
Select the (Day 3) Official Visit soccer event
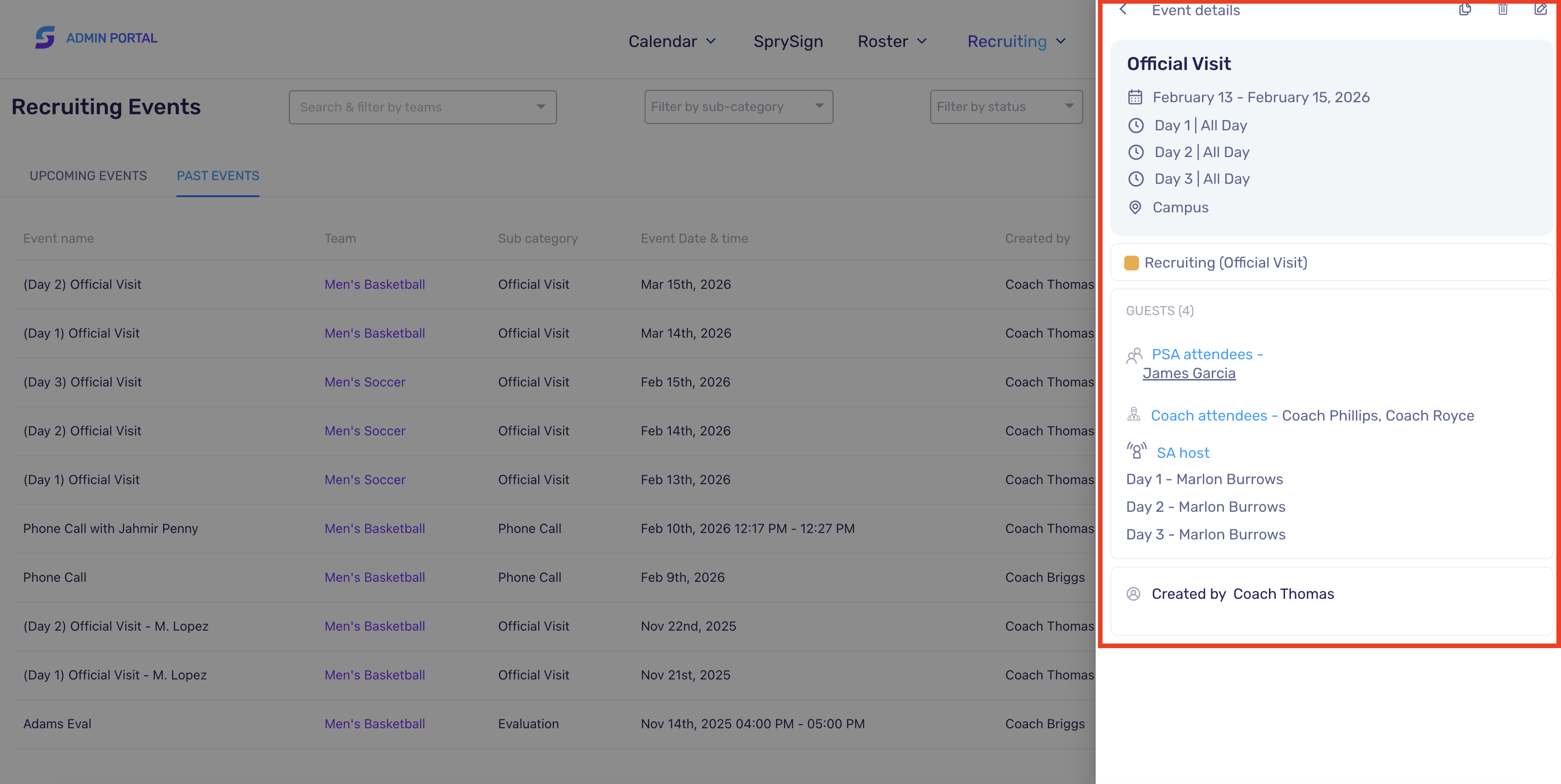[x=82, y=382]
